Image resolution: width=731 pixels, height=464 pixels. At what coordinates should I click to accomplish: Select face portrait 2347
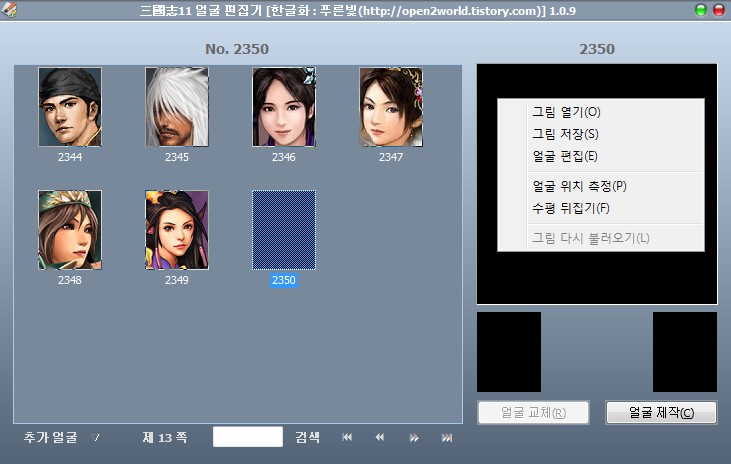[391, 107]
